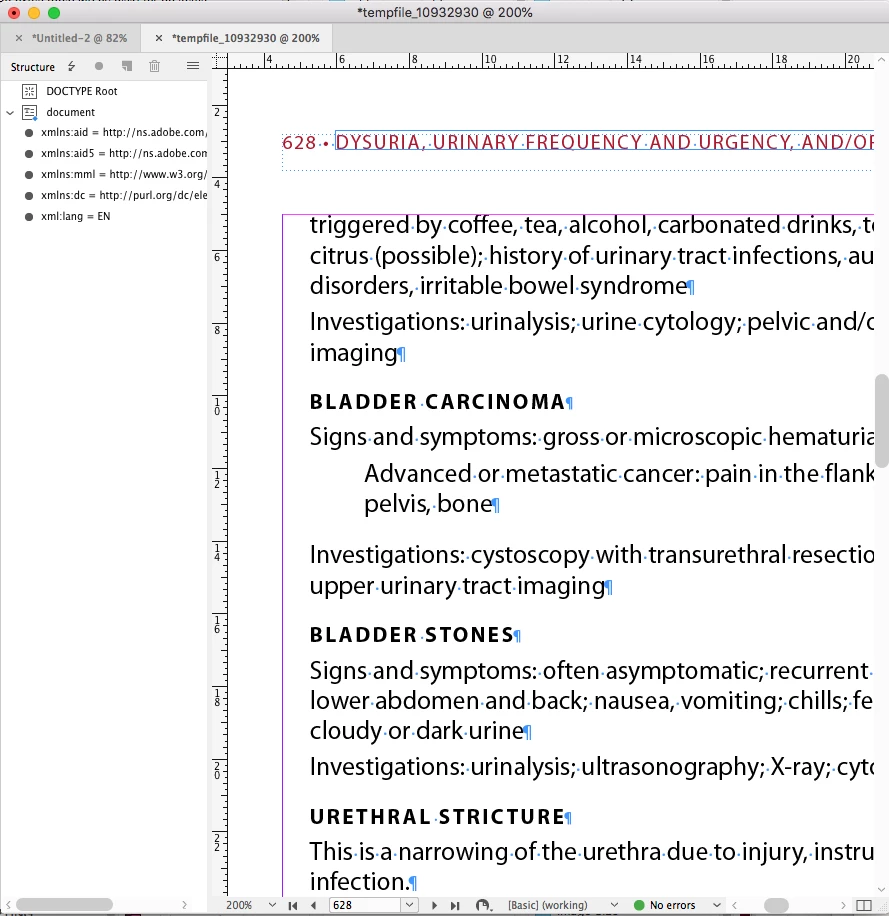
Task: Click the green No errors preflight indicator
Action: click(x=639, y=905)
